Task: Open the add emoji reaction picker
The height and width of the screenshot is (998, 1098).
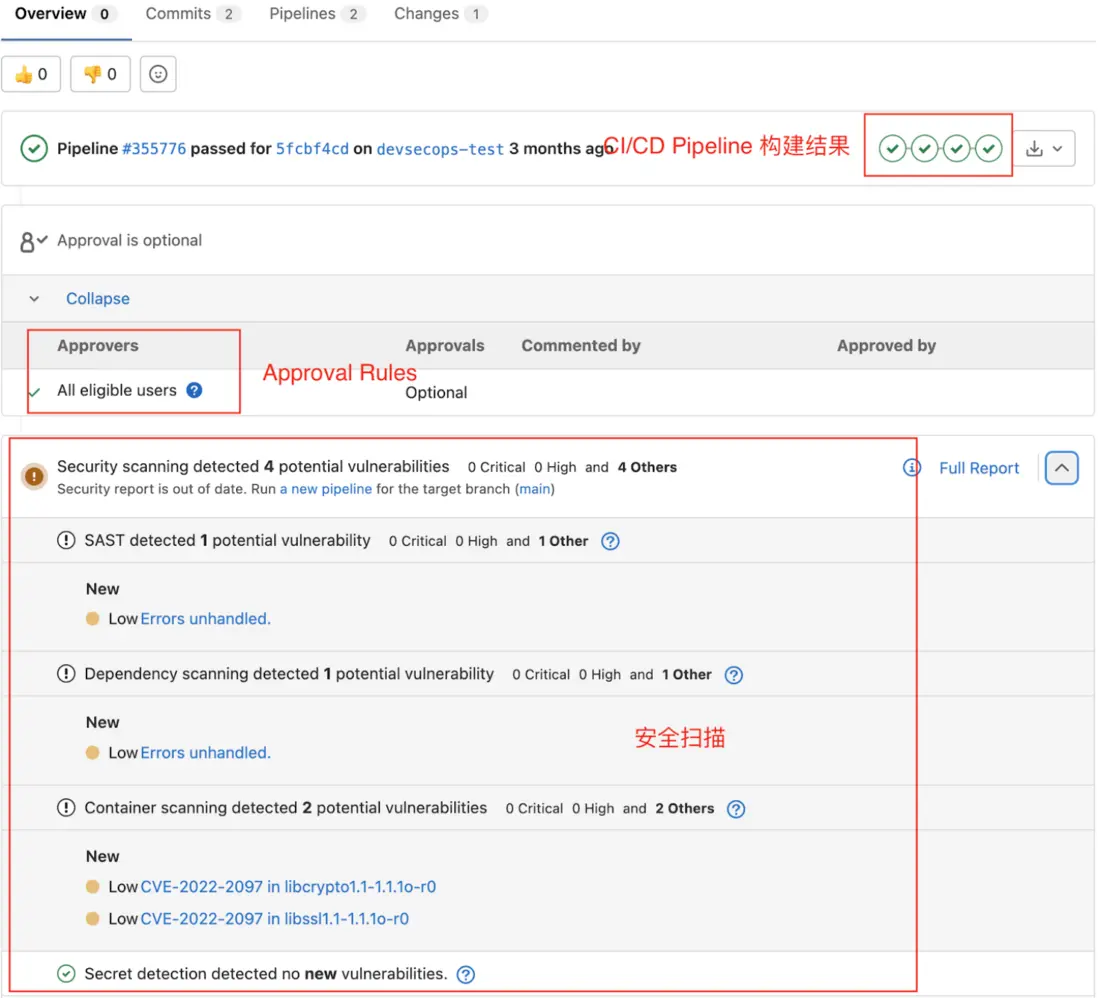Action: [x=158, y=74]
